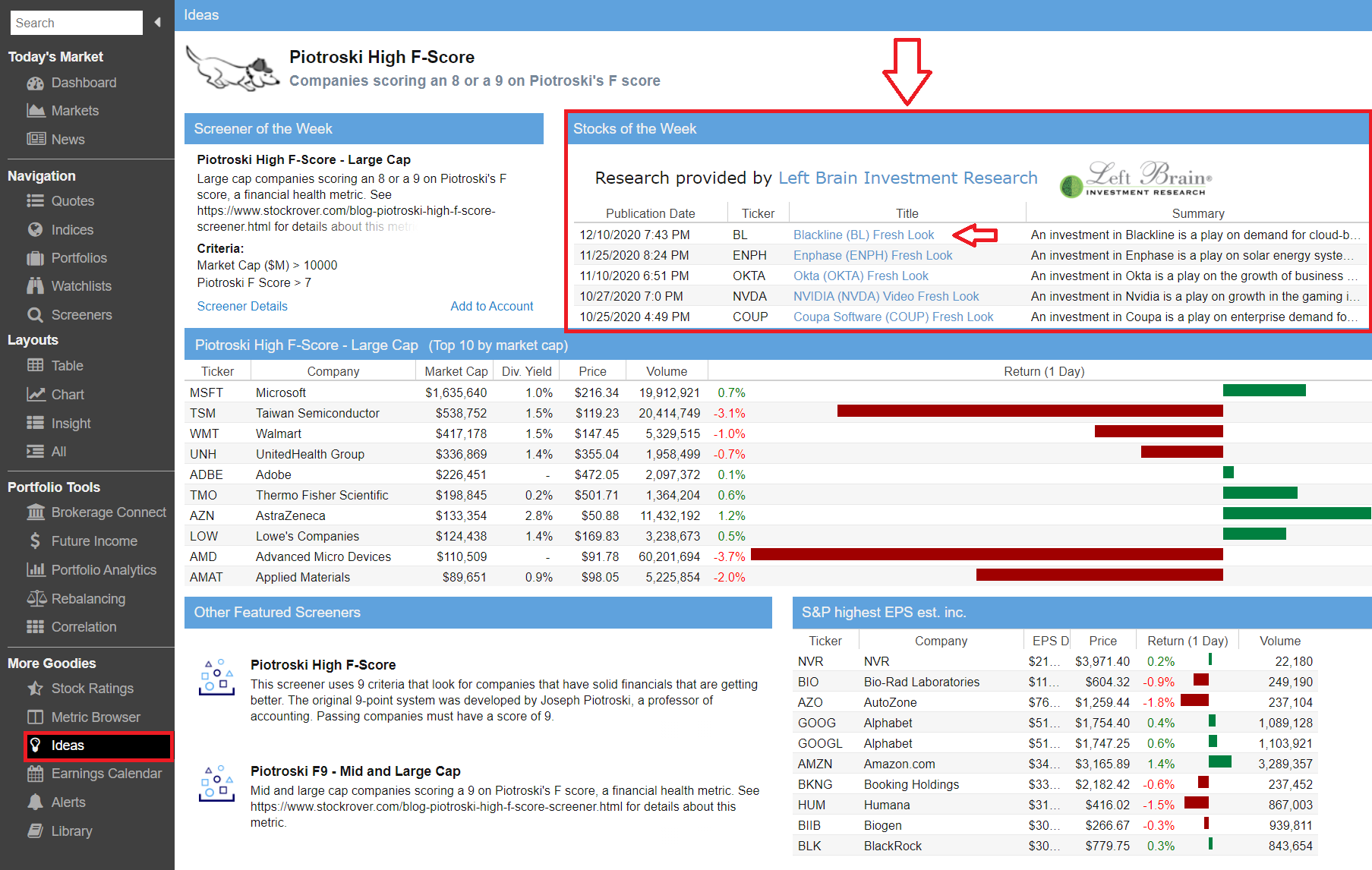The height and width of the screenshot is (870, 1372).
Task: Open Screener Details link
Action: (242, 306)
